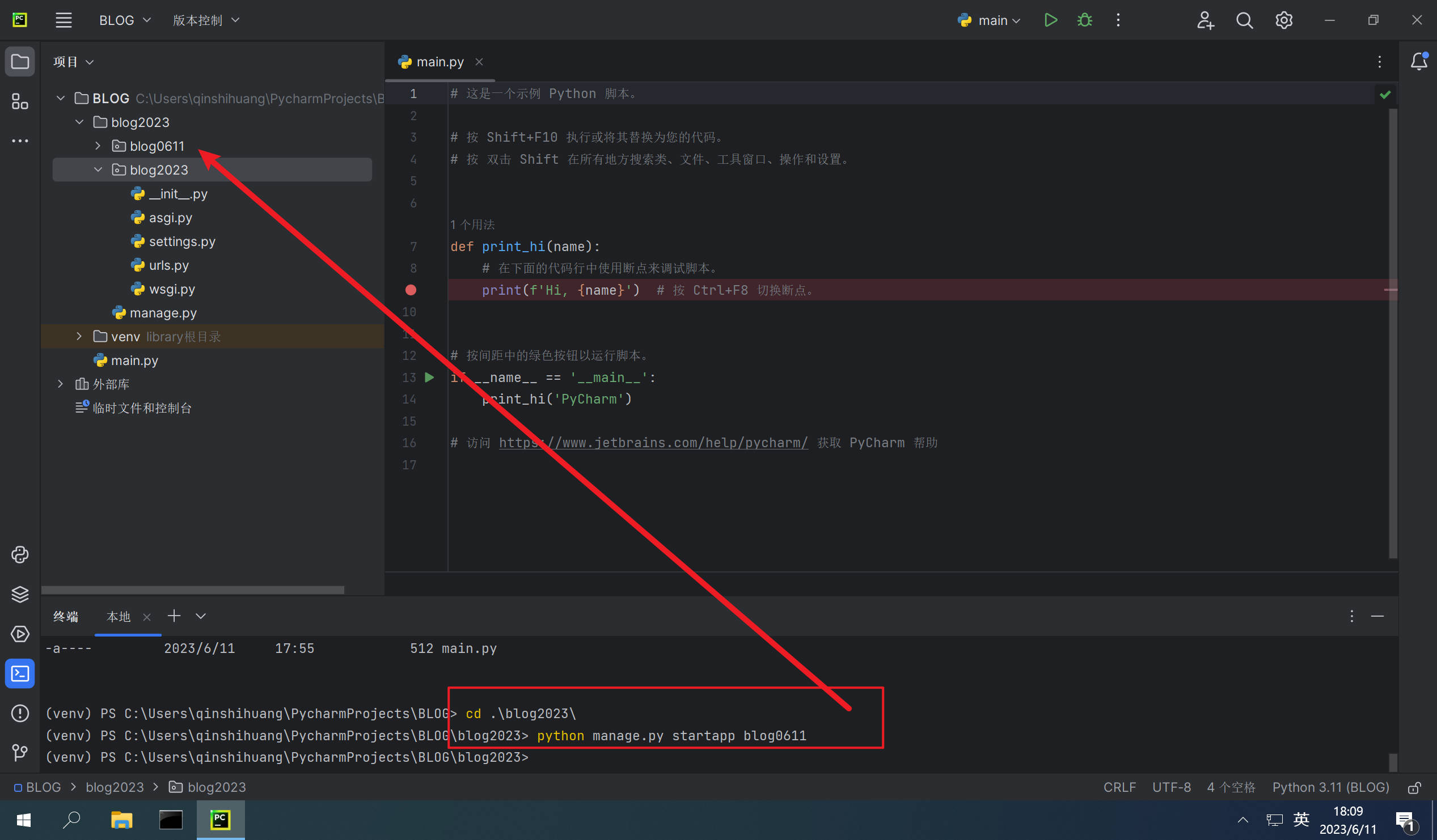1437x840 pixels.
Task: Select manage.py file
Action: click(163, 313)
